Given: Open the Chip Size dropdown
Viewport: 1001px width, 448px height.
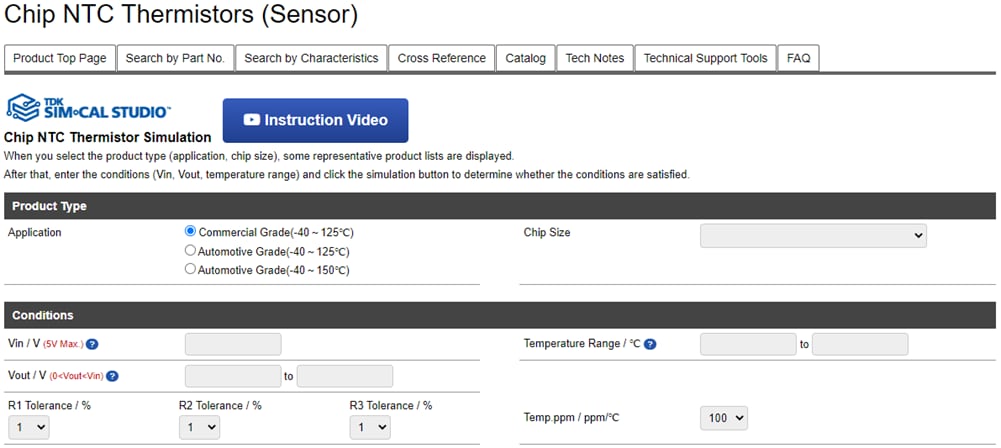Looking at the screenshot, I should [x=813, y=236].
